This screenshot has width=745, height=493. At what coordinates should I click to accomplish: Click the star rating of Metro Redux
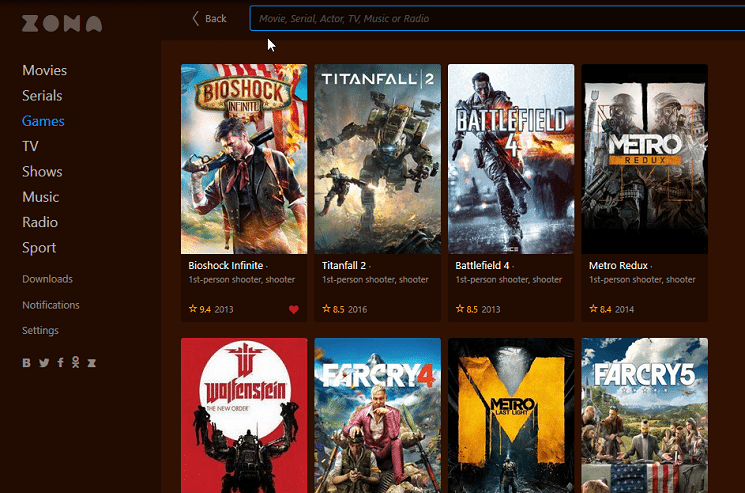coord(600,309)
